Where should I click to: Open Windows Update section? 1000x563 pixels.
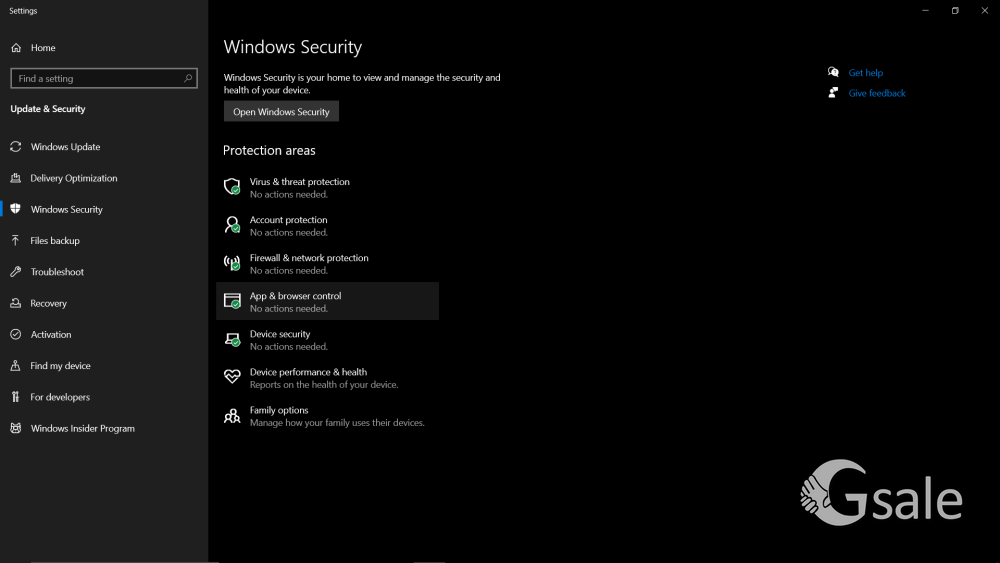coord(65,147)
